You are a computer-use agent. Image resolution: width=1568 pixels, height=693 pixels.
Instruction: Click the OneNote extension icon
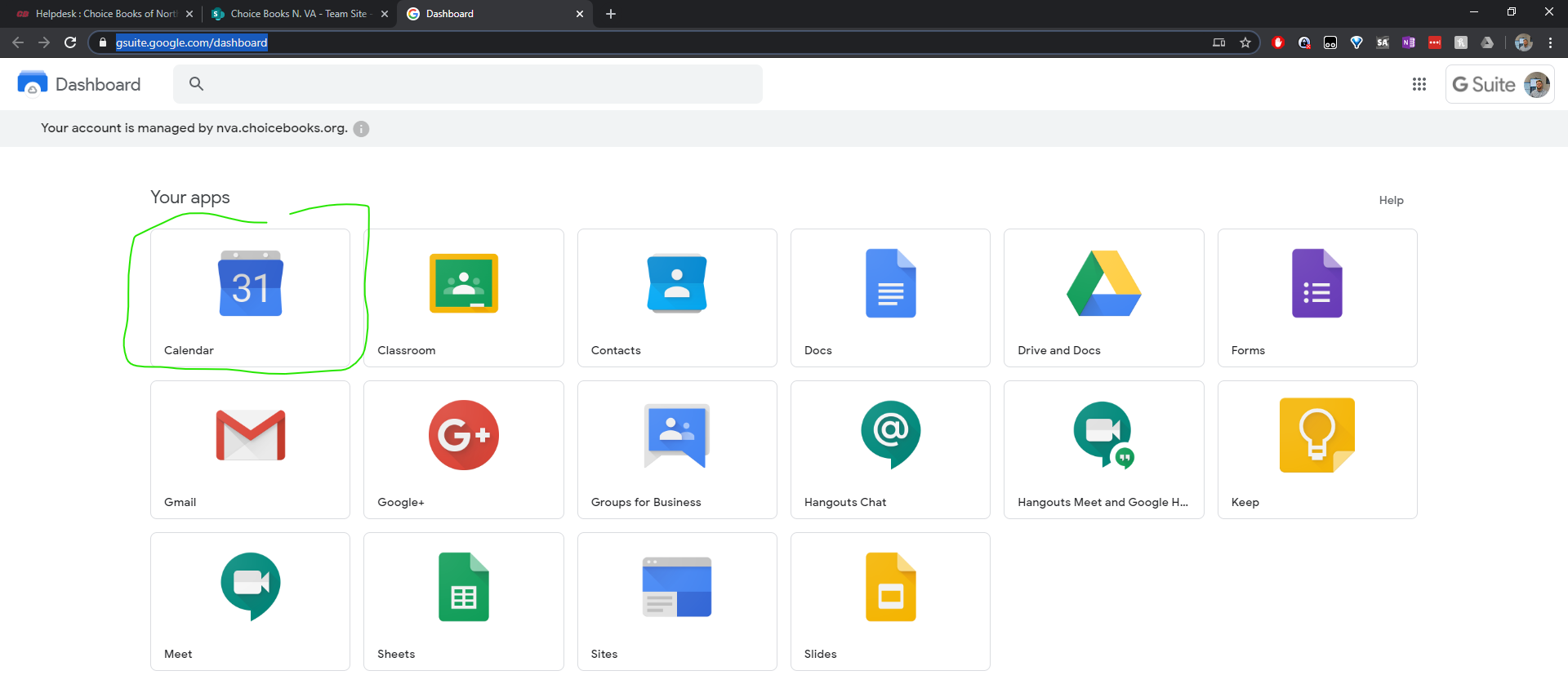coord(1409,42)
